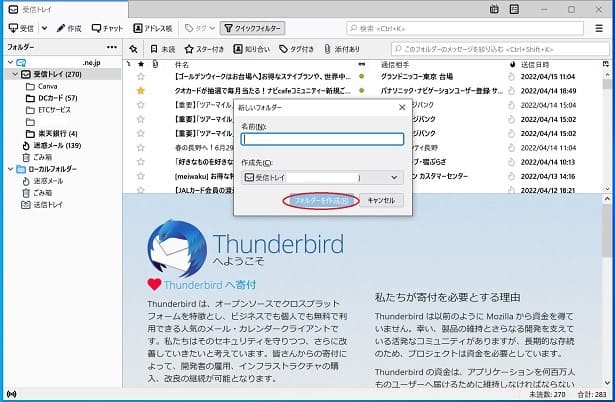615x402 pixels.
Task: Toggle the pin quick filter icon
Action: point(133,49)
